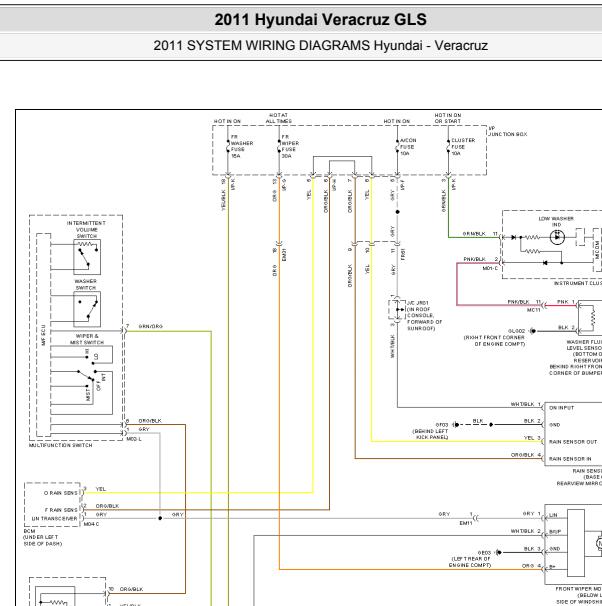602x606 pixels.
Task: Click the low washer indicator LED symbol
Action: (x=557, y=237)
